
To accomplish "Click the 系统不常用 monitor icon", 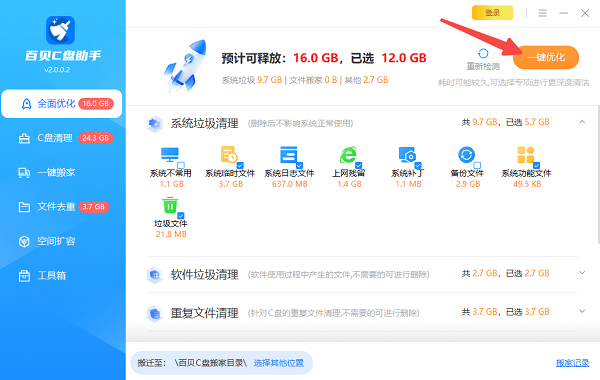I will [170, 155].
